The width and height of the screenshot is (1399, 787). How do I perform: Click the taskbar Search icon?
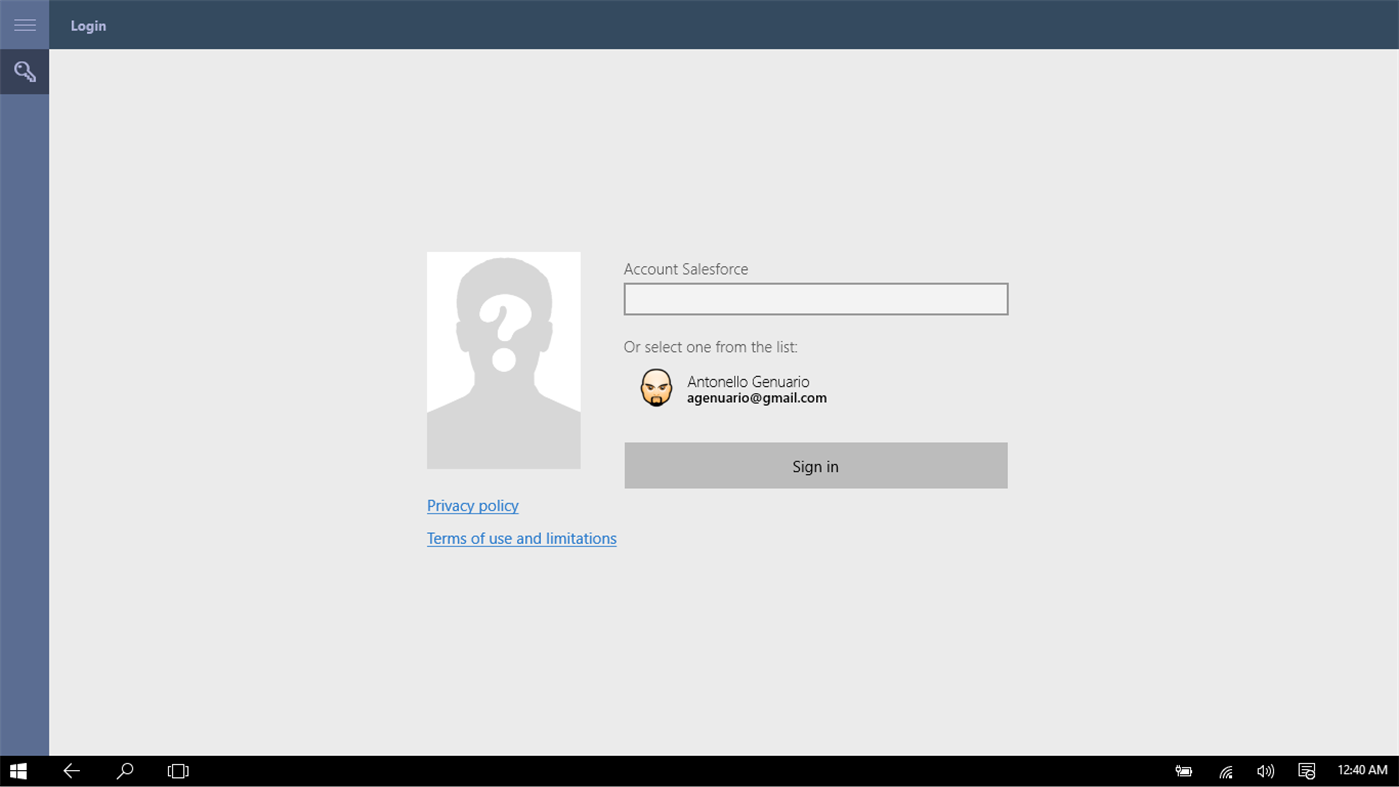pos(124,770)
